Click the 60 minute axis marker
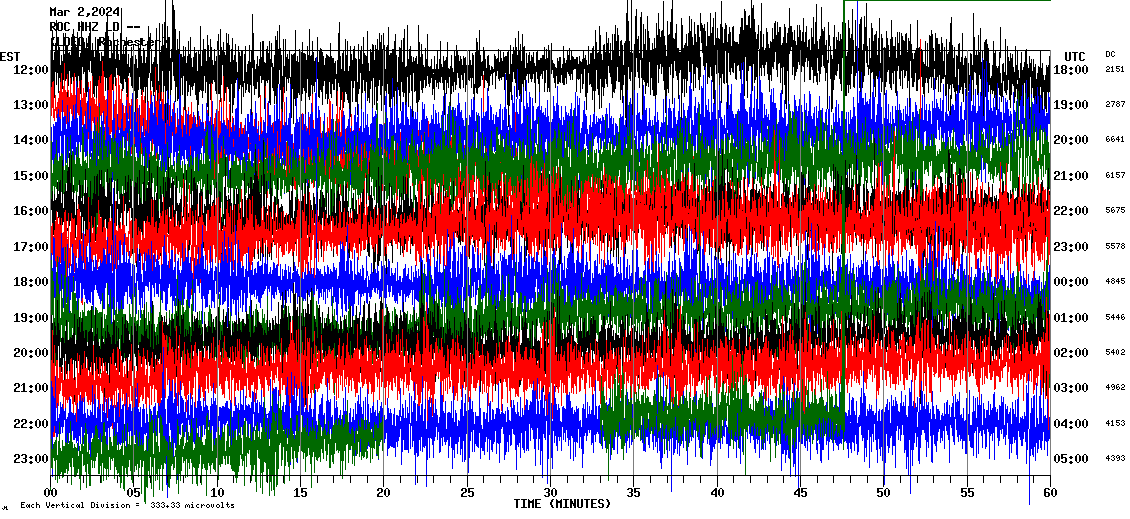The image size is (1130, 519). click(1049, 493)
